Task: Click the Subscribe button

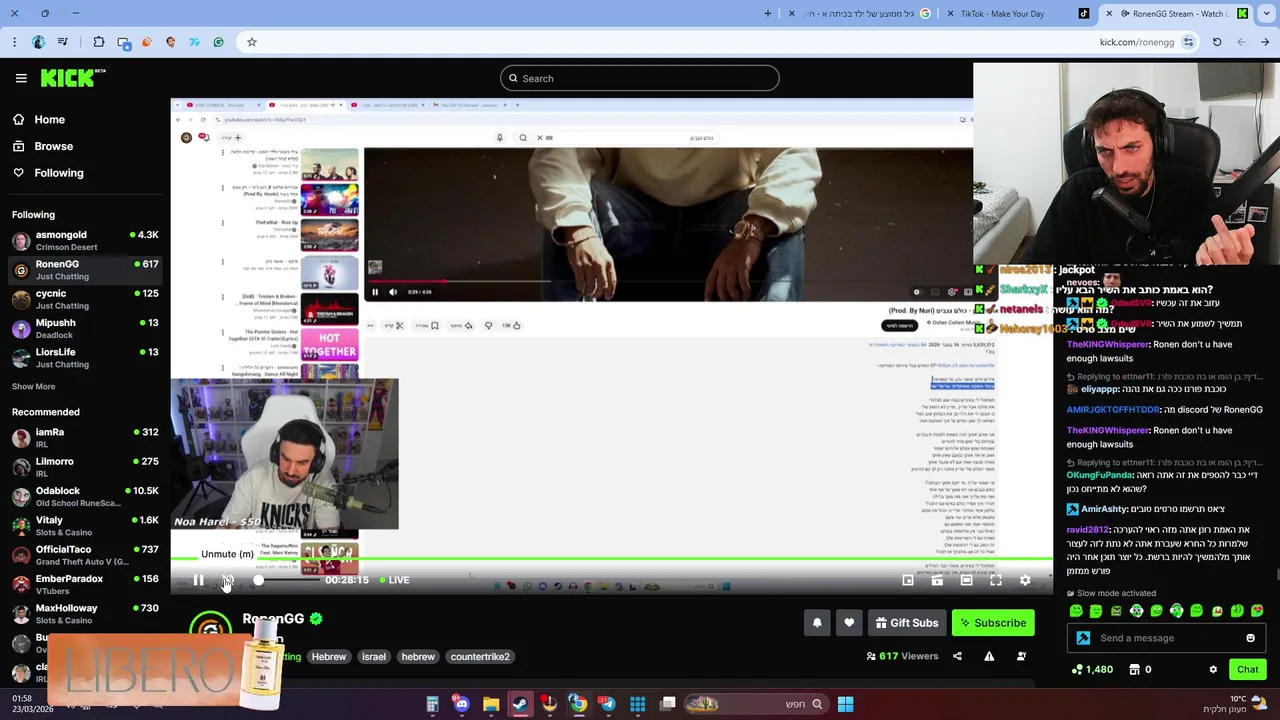Action: point(993,623)
